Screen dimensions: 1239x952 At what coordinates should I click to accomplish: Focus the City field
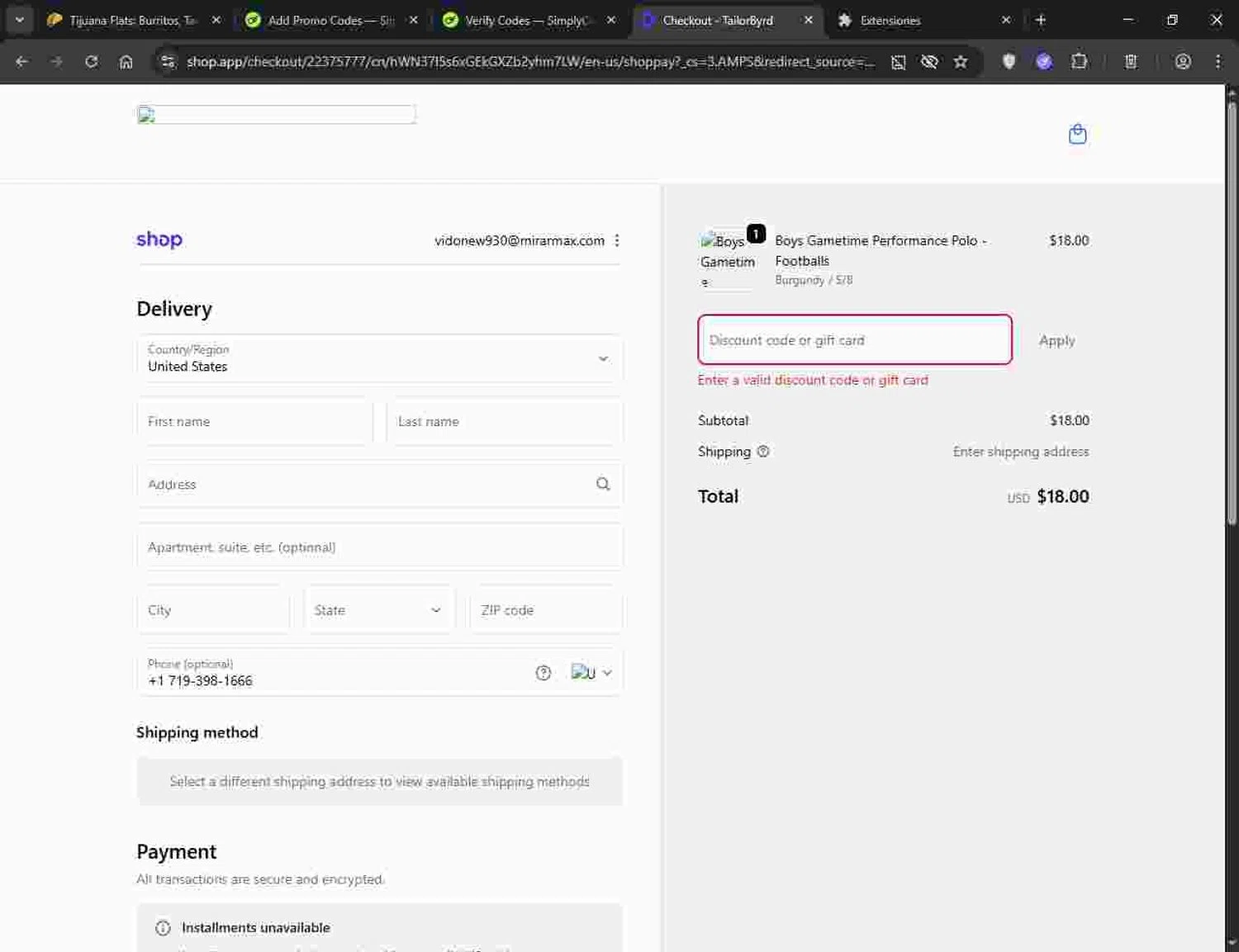[213, 610]
